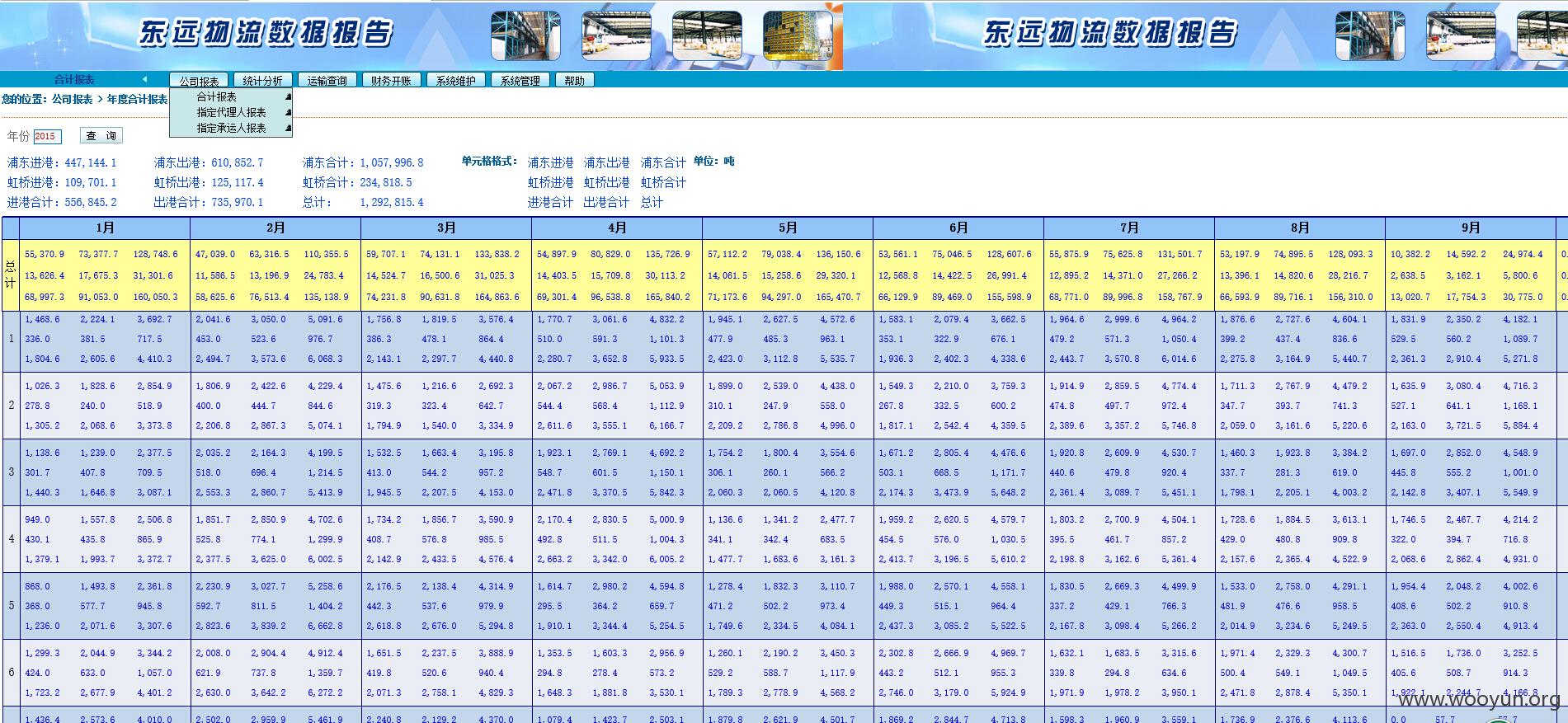This screenshot has width=1568, height=723.
Task: Open the 公司报表 menu
Action: 199,81
